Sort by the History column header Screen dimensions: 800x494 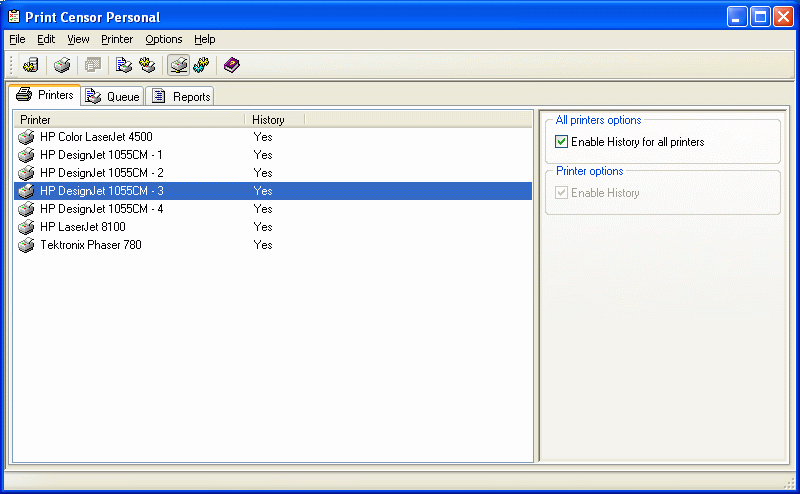[x=275, y=120]
